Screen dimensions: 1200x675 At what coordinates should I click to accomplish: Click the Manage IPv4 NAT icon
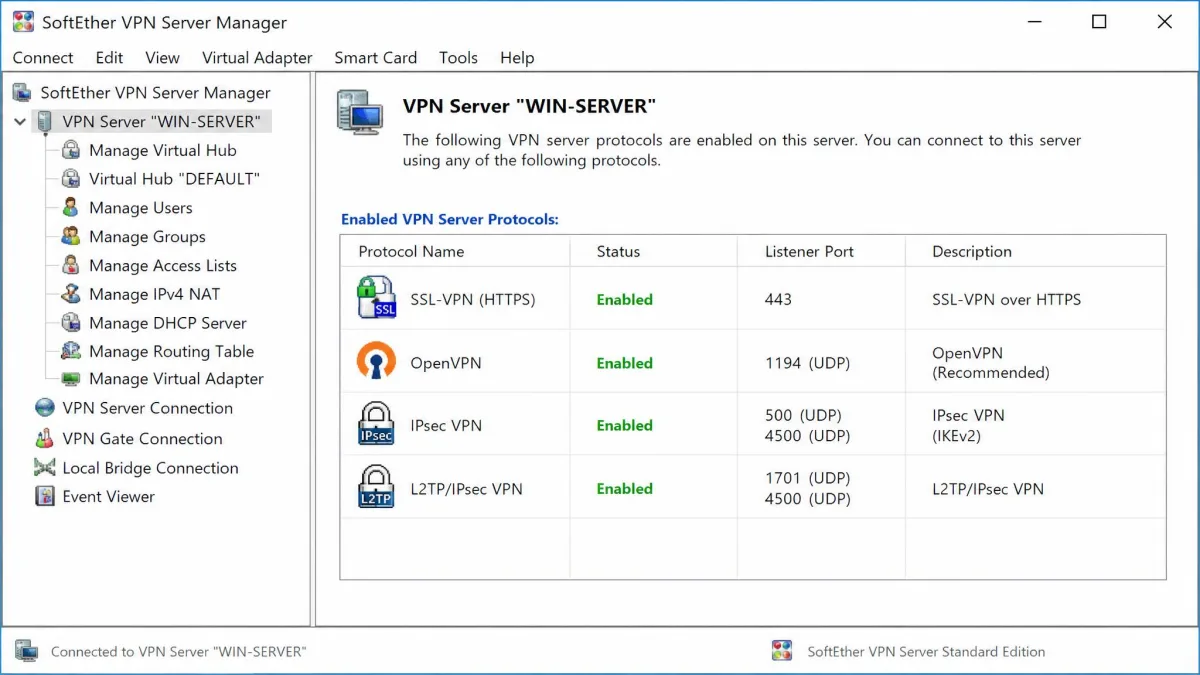click(70, 294)
